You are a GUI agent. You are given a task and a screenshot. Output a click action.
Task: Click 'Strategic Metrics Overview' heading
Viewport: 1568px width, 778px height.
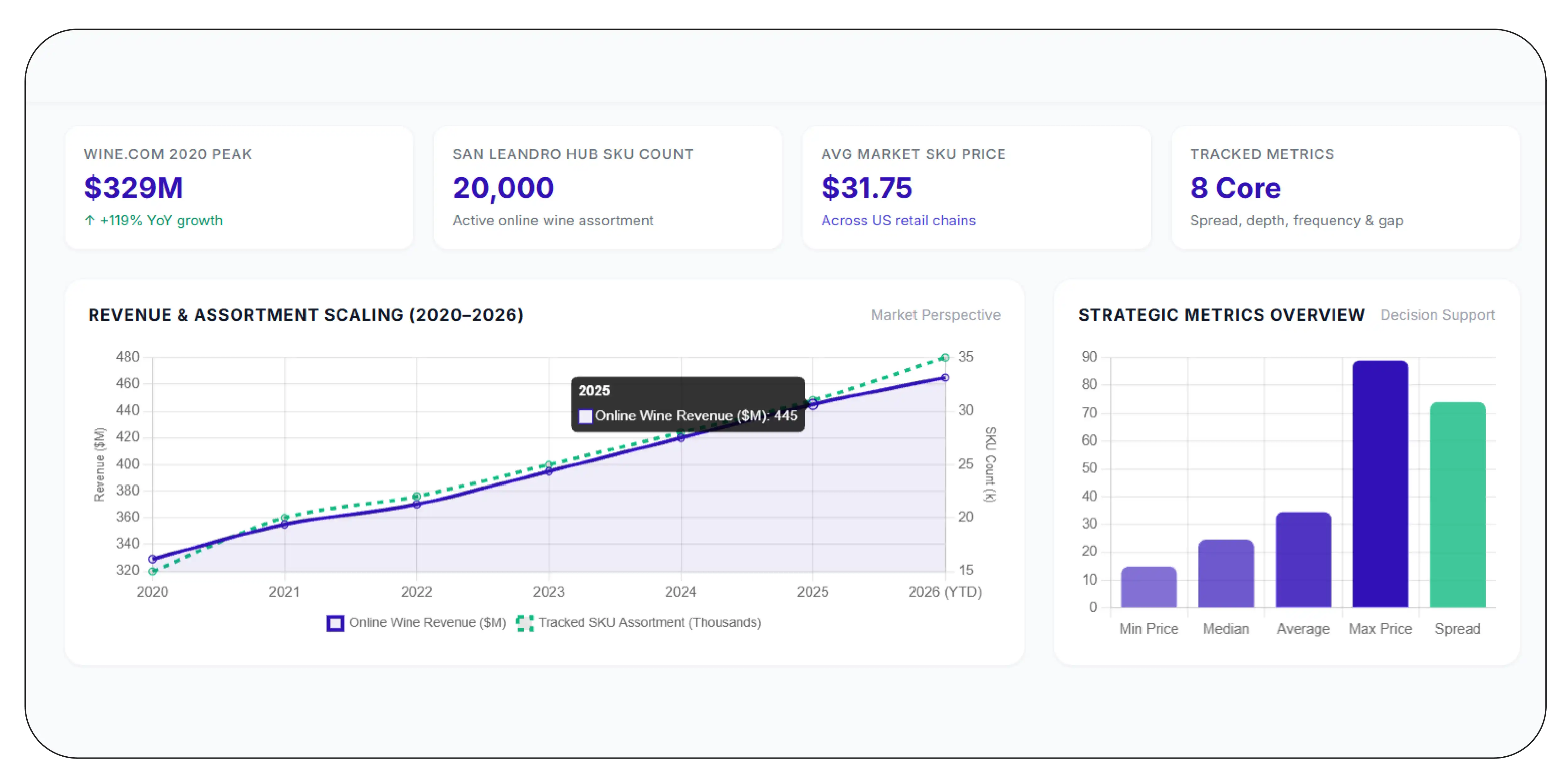click(x=1222, y=314)
